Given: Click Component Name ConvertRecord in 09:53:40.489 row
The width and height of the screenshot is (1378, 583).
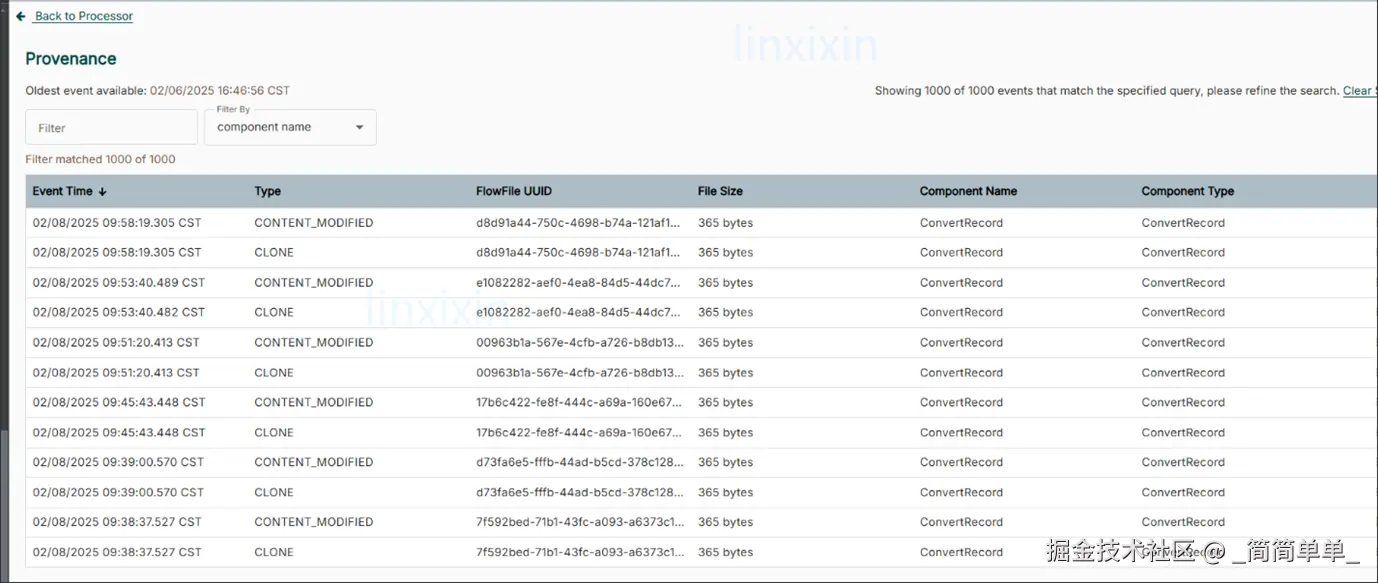Looking at the screenshot, I should (x=961, y=282).
